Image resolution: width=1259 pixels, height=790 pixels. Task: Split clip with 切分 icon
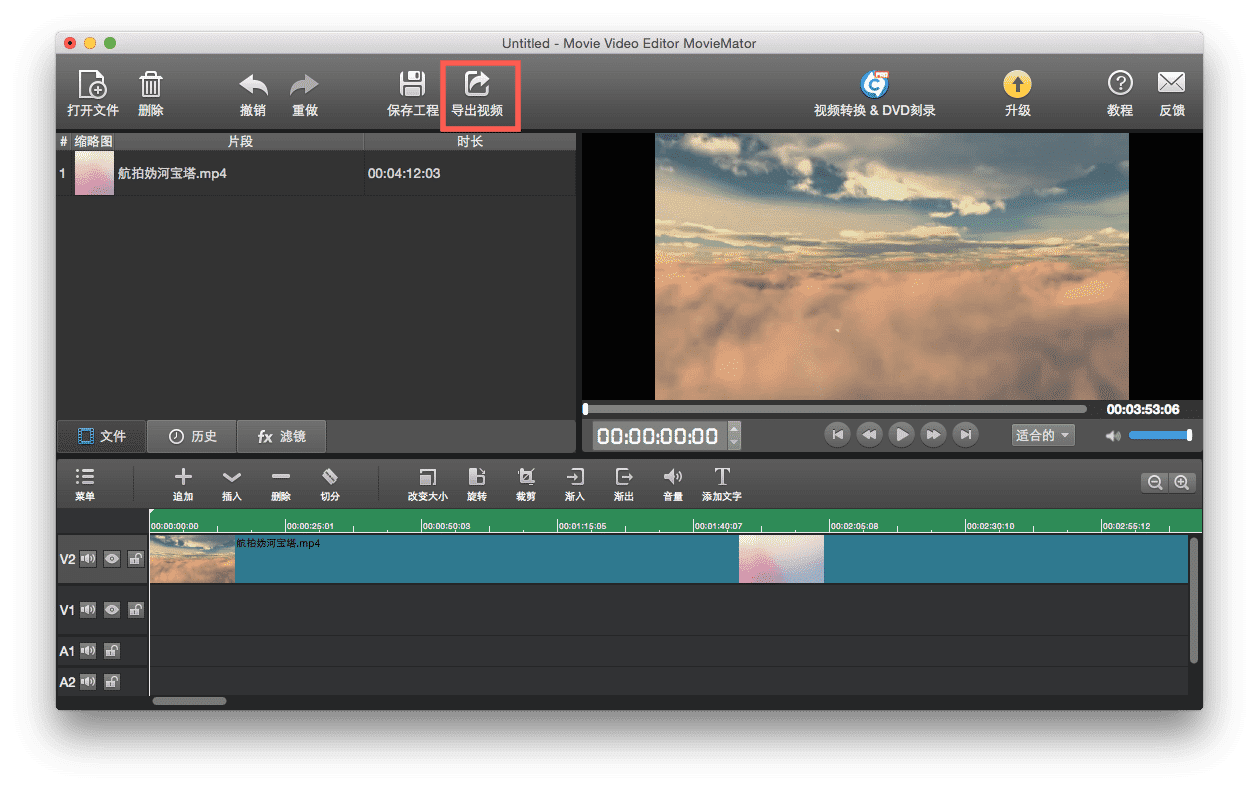(x=330, y=485)
